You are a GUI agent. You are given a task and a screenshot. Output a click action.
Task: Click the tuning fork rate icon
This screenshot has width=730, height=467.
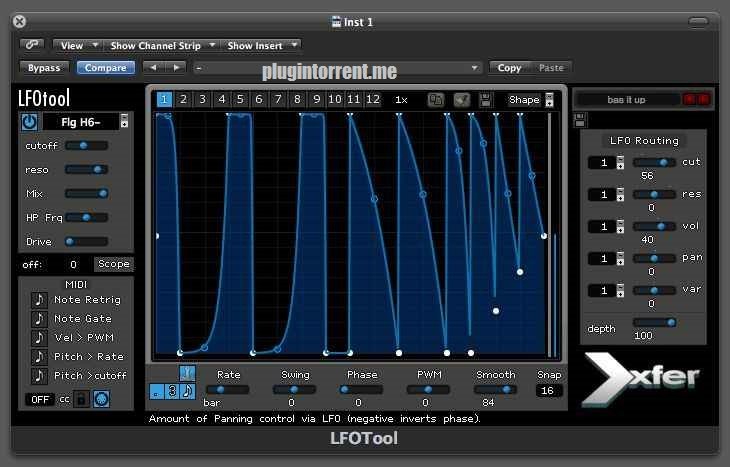click(x=187, y=373)
